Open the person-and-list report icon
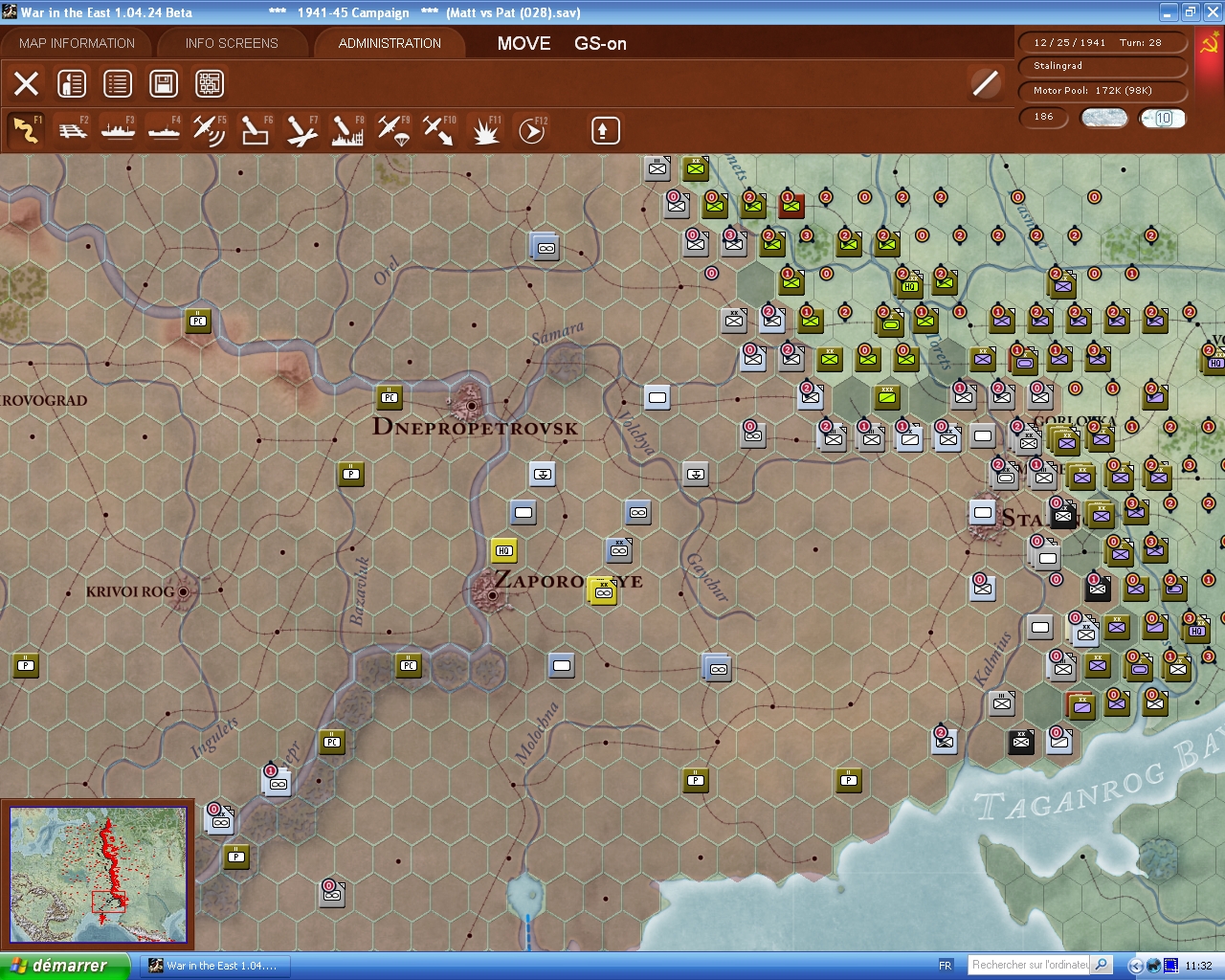 click(x=72, y=83)
